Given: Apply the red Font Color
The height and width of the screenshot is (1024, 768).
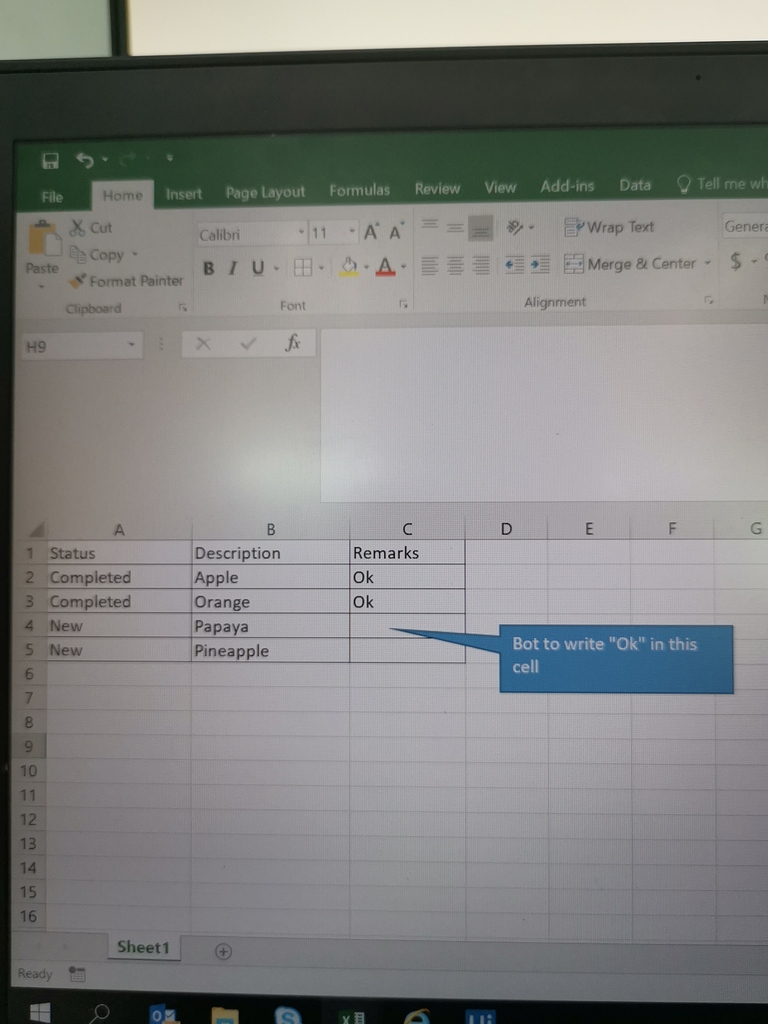Looking at the screenshot, I should click(x=385, y=266).
